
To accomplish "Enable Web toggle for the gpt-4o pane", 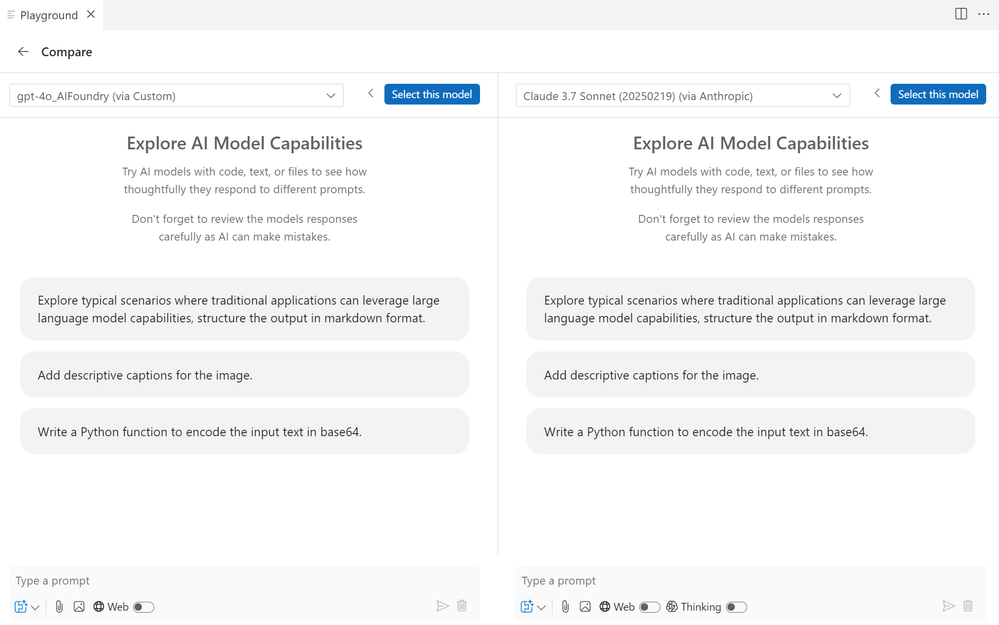I will [x=144, y=607].
